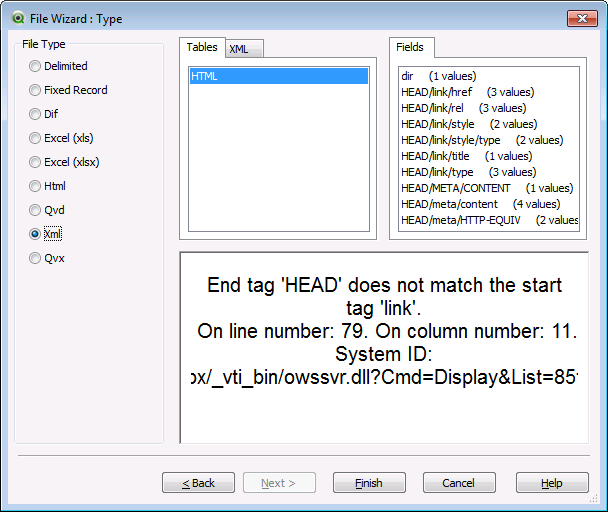Image resolution: width=608 pixels, height=512 pixels.
Task: Select HEAD/meta/HTTP-EQUIV field row
Action: coord(489,220)
